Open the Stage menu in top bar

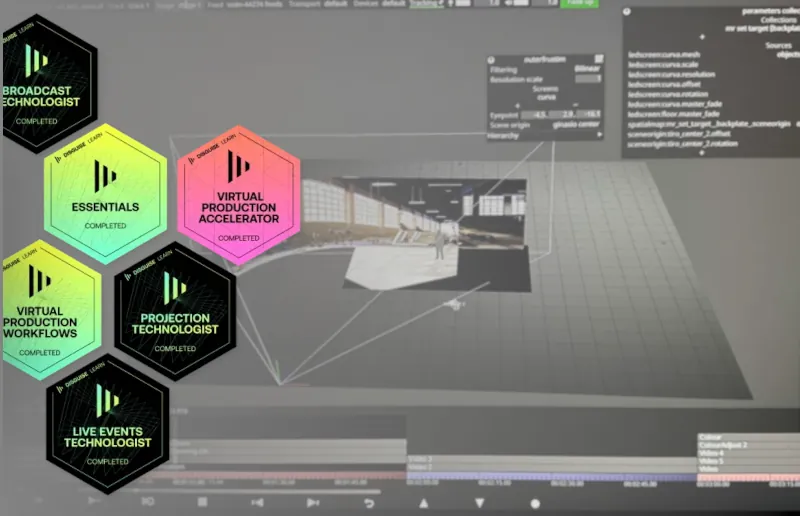[x=179, y=5]
